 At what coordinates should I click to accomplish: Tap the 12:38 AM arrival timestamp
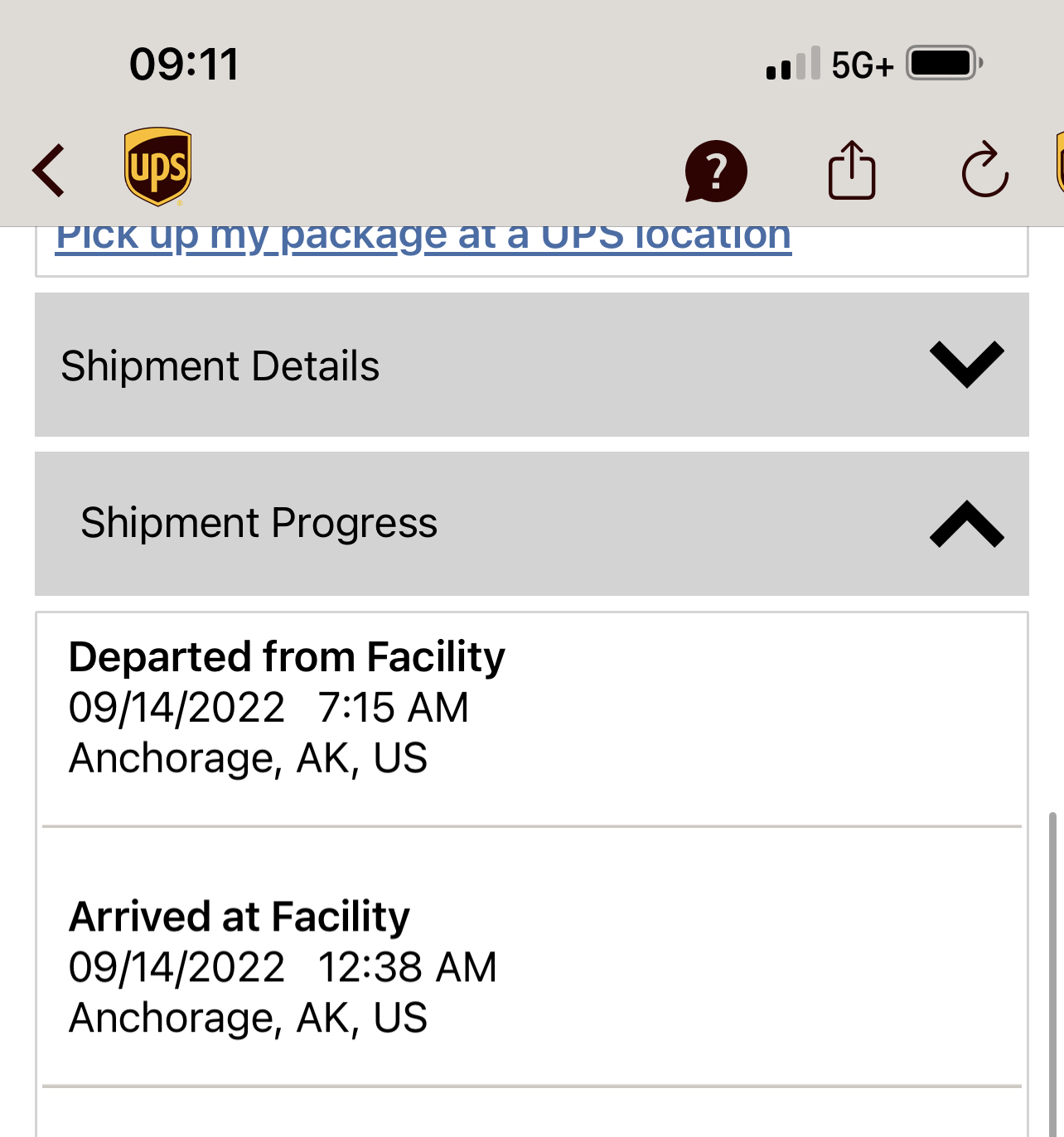click(x=407, y=967)
